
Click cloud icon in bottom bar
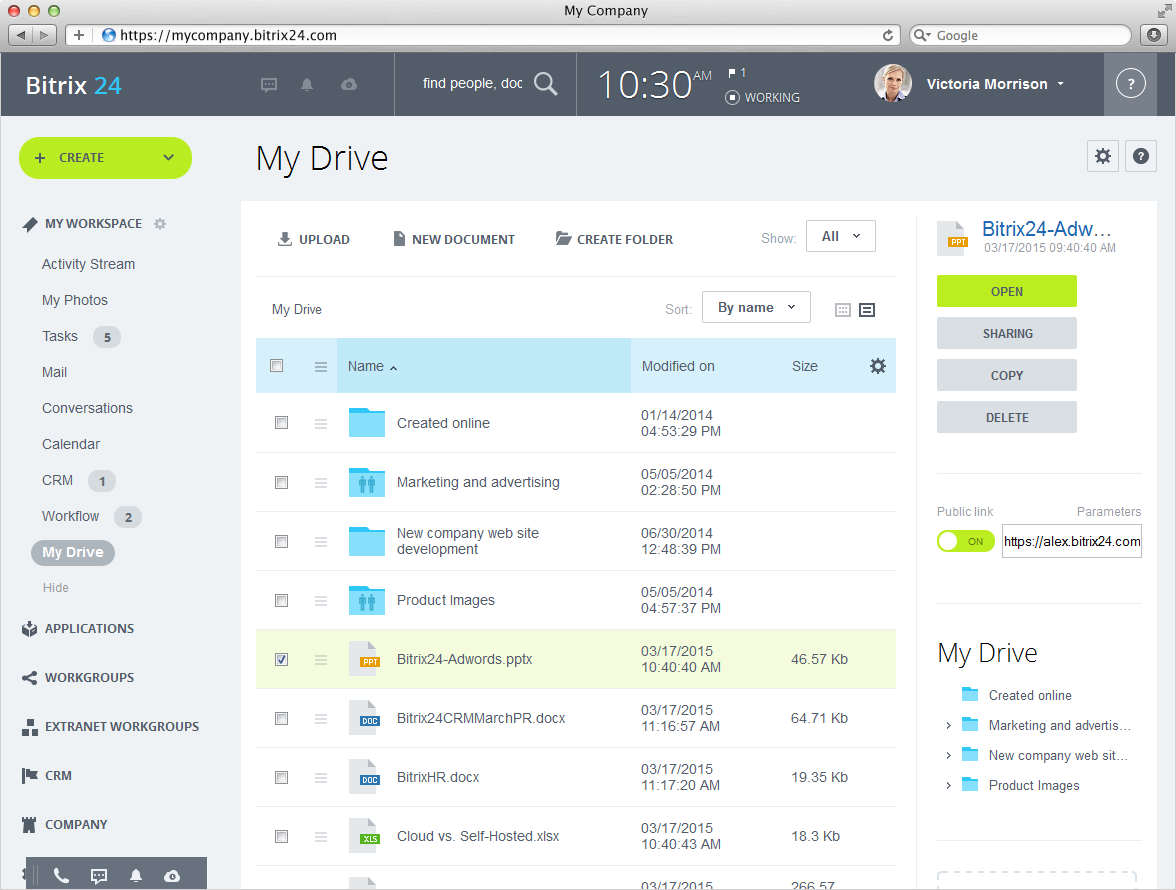[172, 876]
